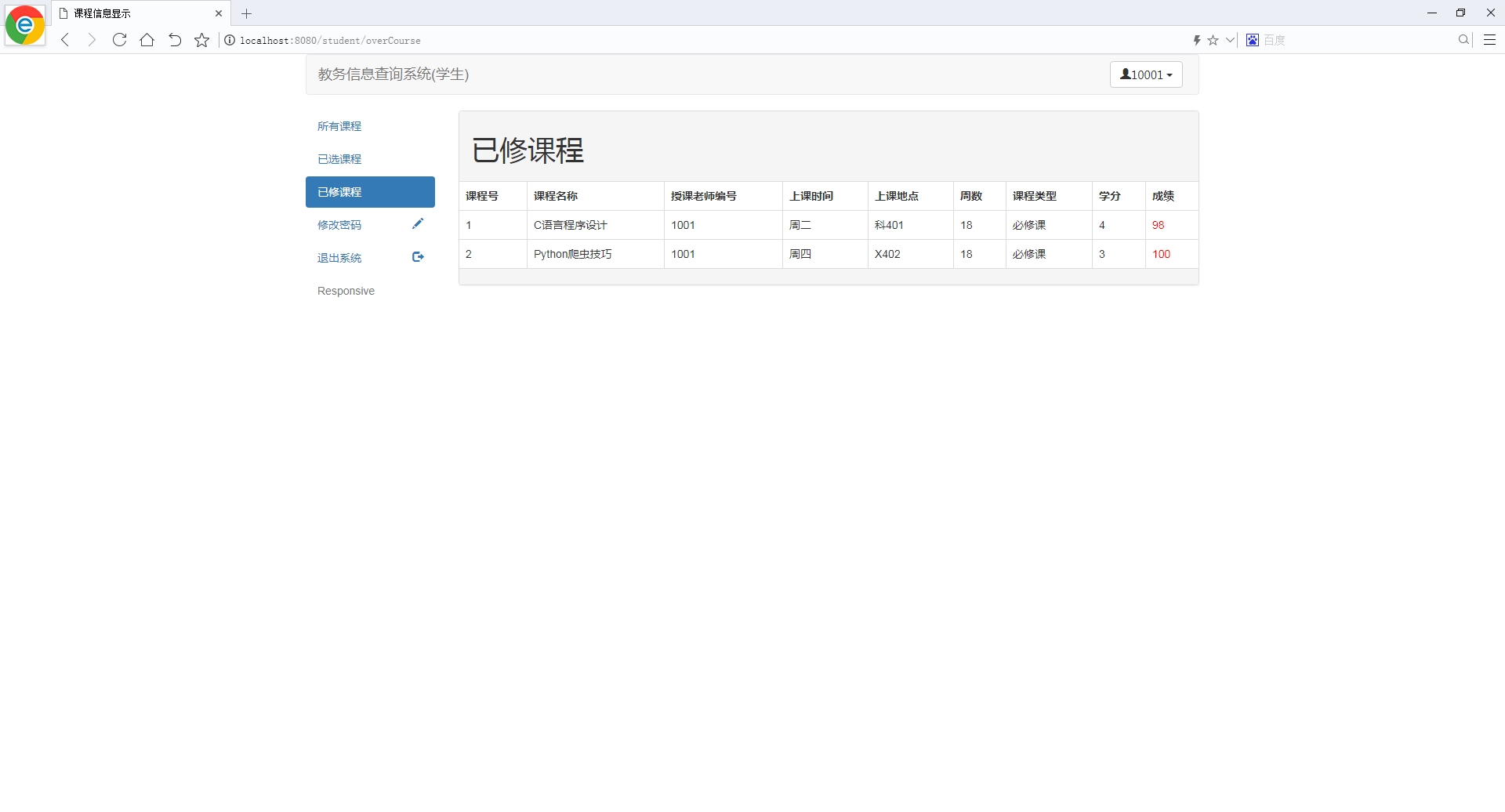Click the browser back arrow
This screenshot has height=812, width=1505.
pyautogui.click(x=65, y=40)
